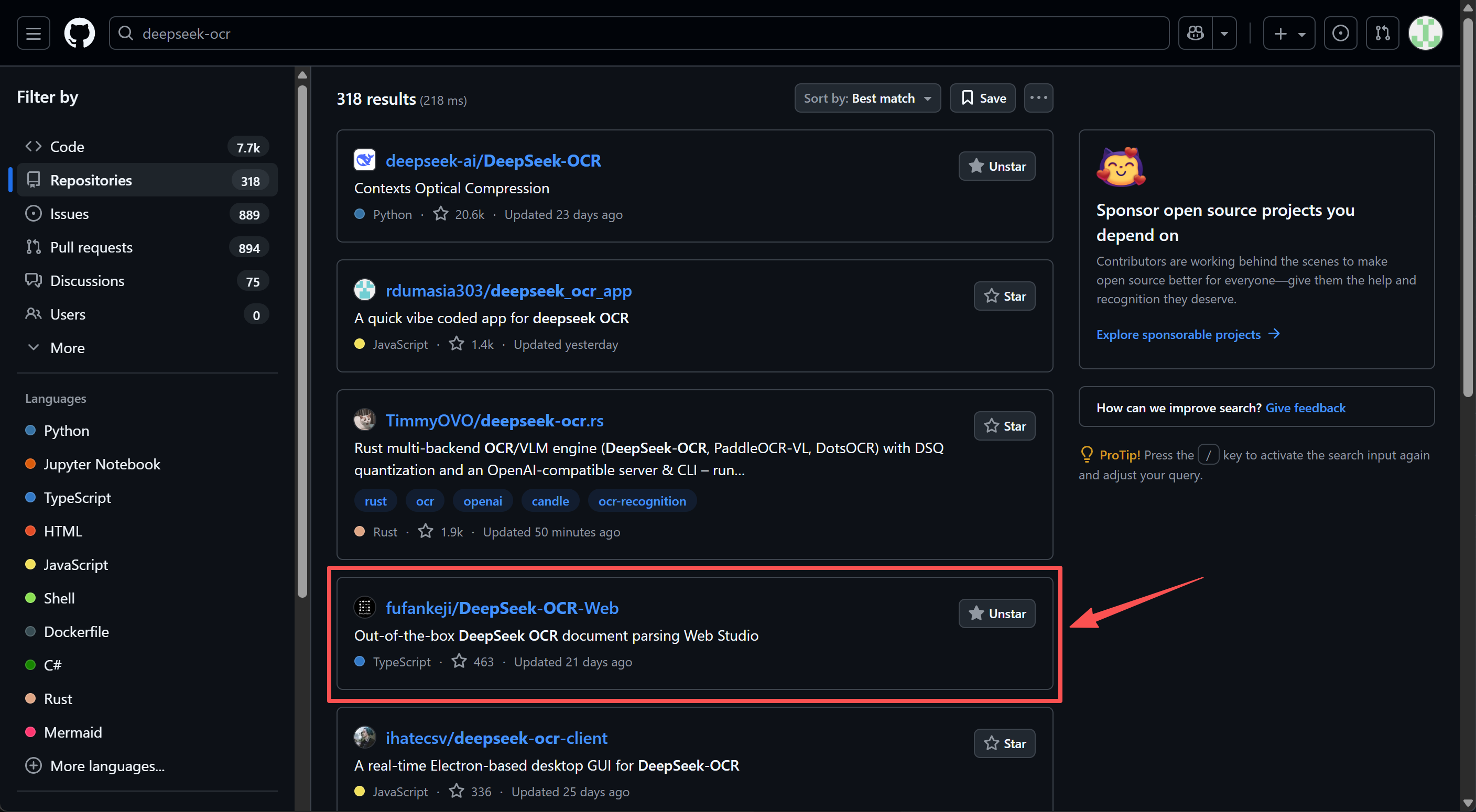Open the create new plus menu
Viewport: 1476px width, 812px height.
click(1289, 34)
